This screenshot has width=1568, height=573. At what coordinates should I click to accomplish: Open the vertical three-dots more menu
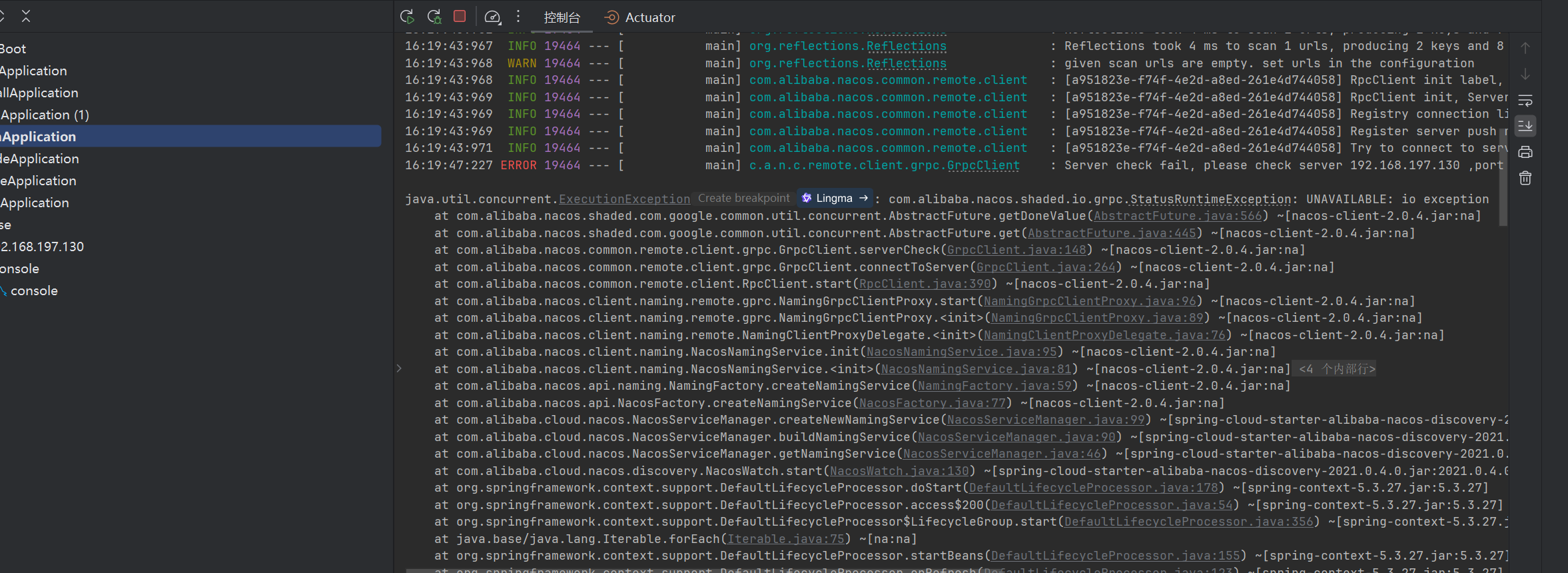(518, 17)
